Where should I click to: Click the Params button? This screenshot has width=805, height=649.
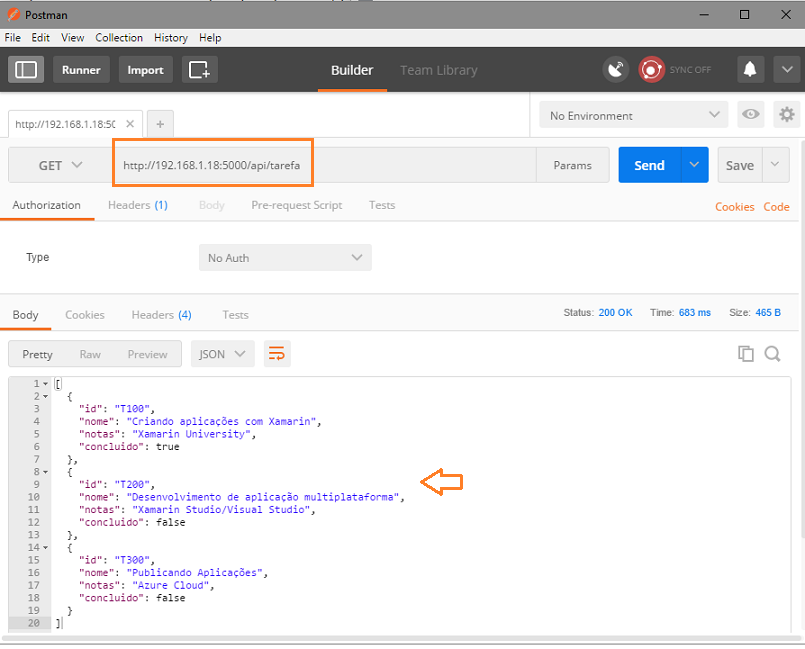tap(572, 165)
